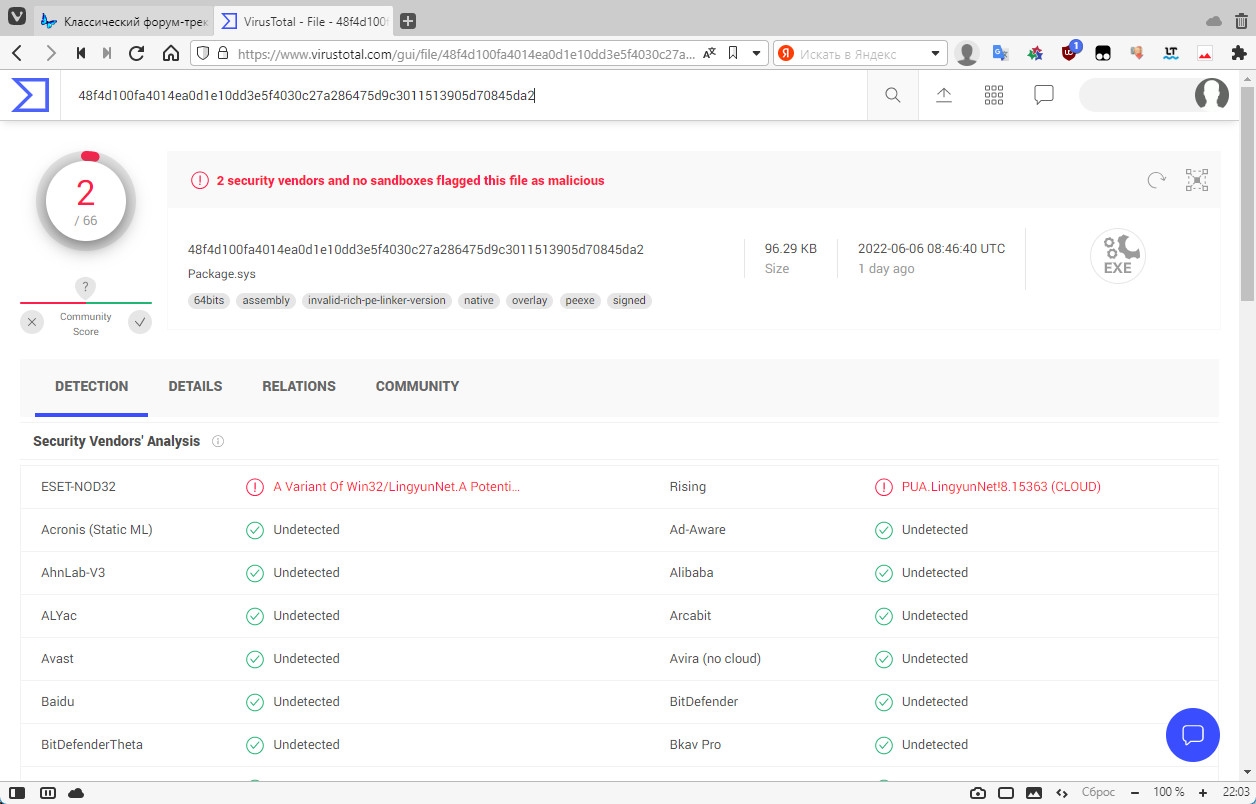Click the magnifier search button on VirusTotal

click(893, 95)
